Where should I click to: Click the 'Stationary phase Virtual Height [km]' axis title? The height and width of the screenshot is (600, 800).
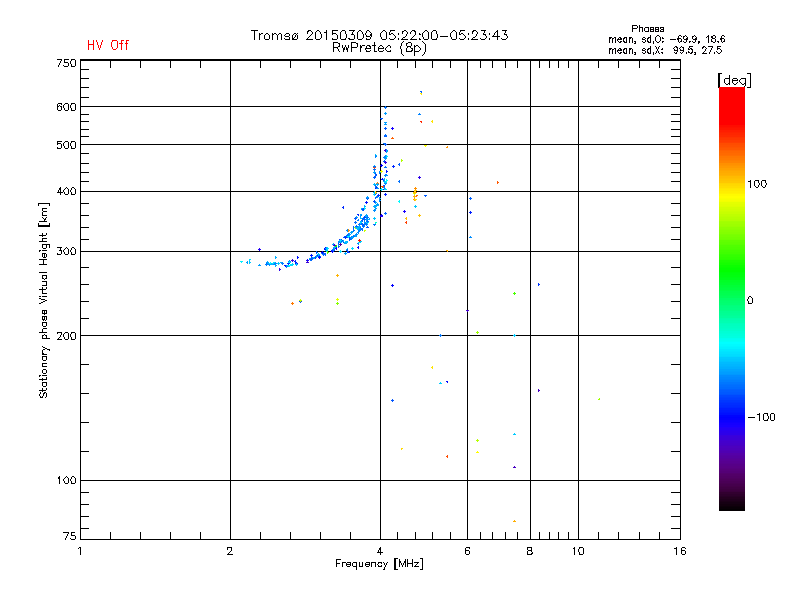44,300
